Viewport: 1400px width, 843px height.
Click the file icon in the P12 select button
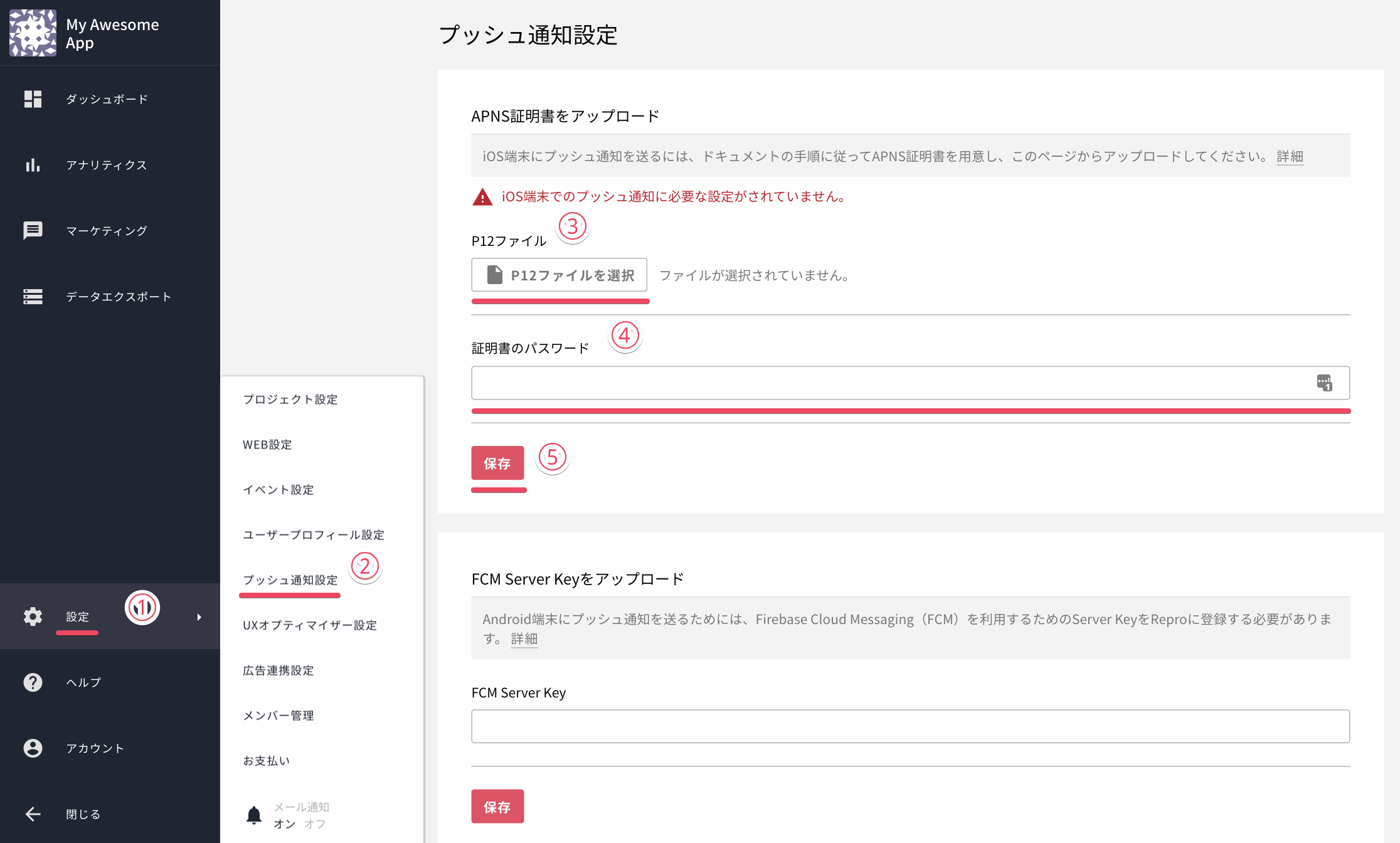[x=495, y=275]
